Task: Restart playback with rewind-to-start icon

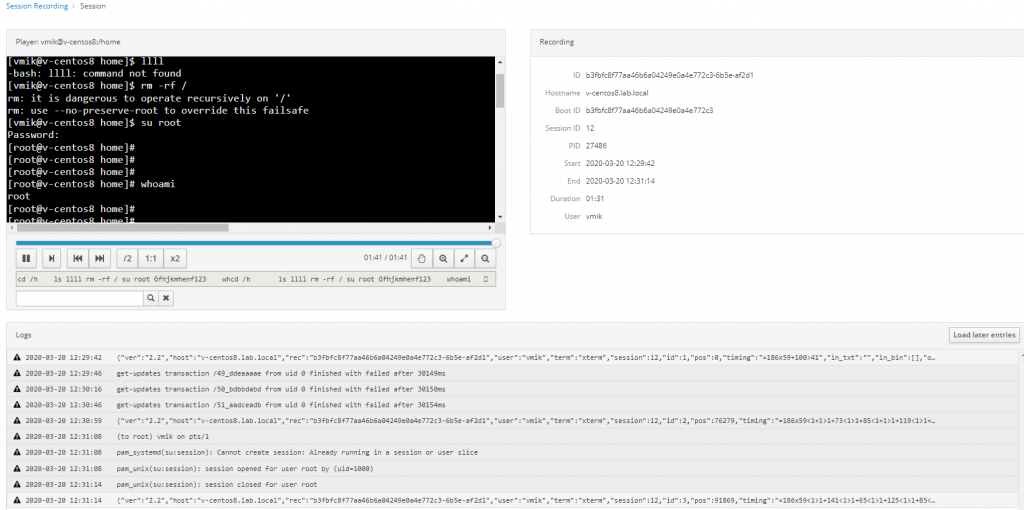Action: (x=78, y=259)
